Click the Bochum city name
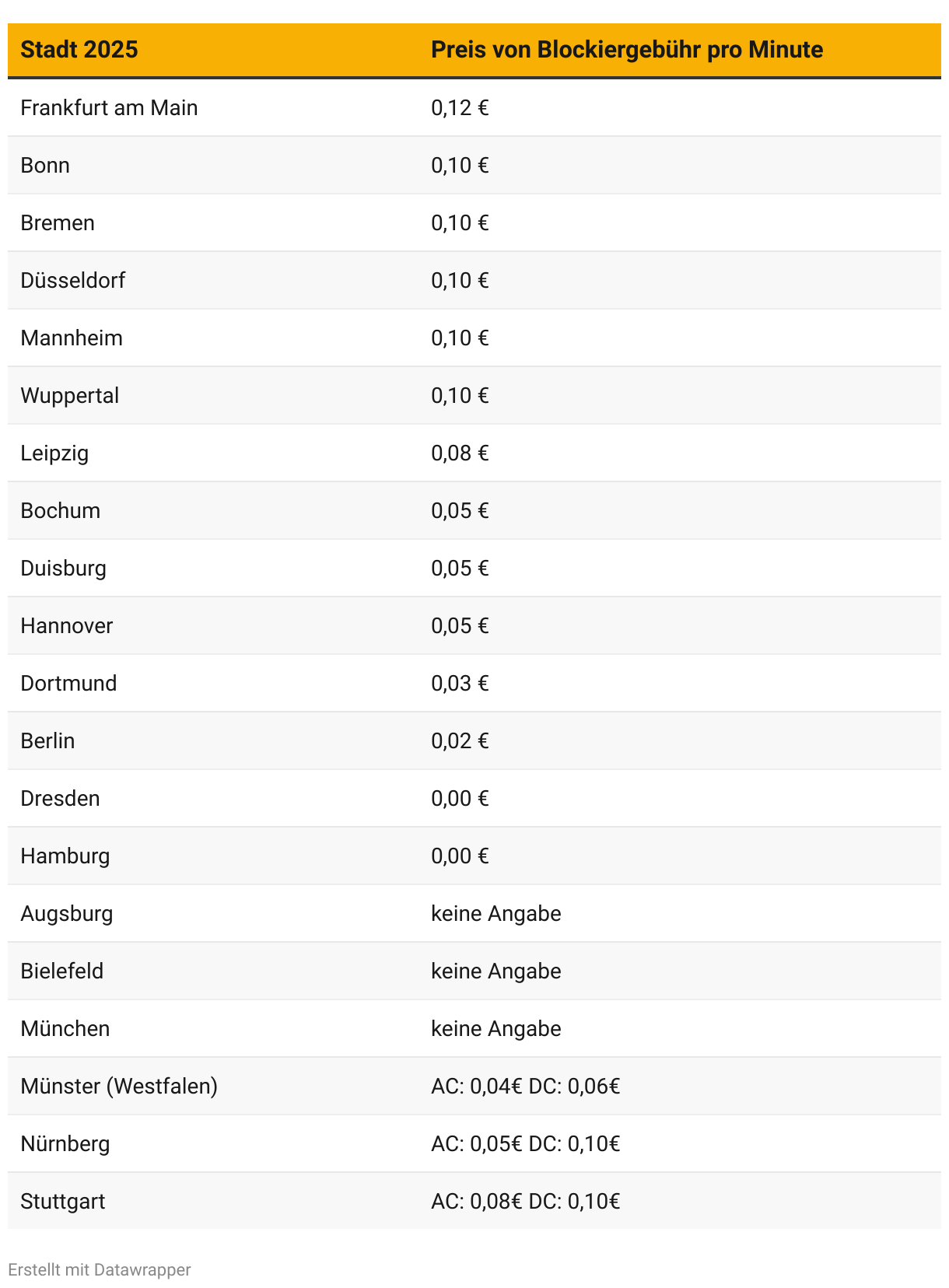949x1288 pixels. click(61, 510)
